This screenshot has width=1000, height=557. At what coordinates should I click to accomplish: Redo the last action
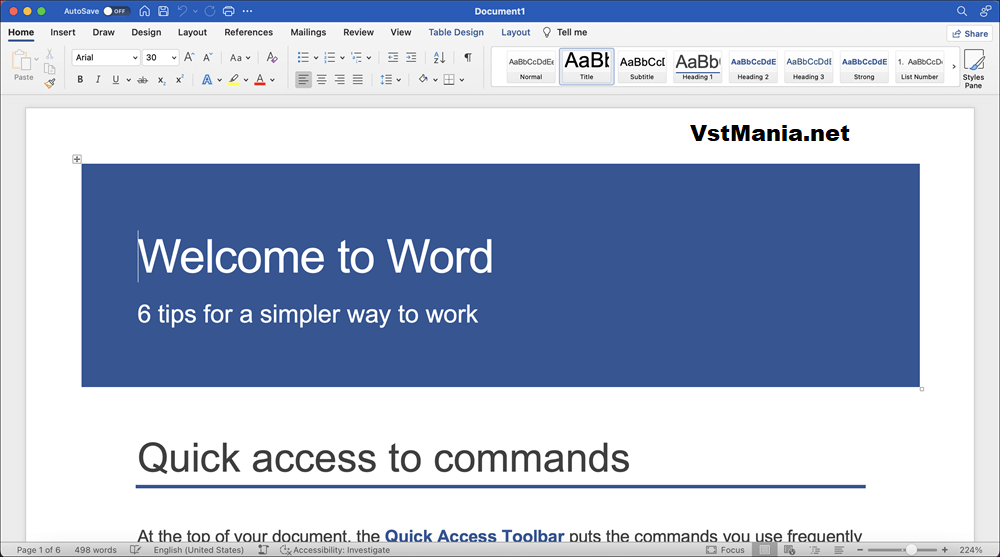pyautogui.click(x=209, y=11)
